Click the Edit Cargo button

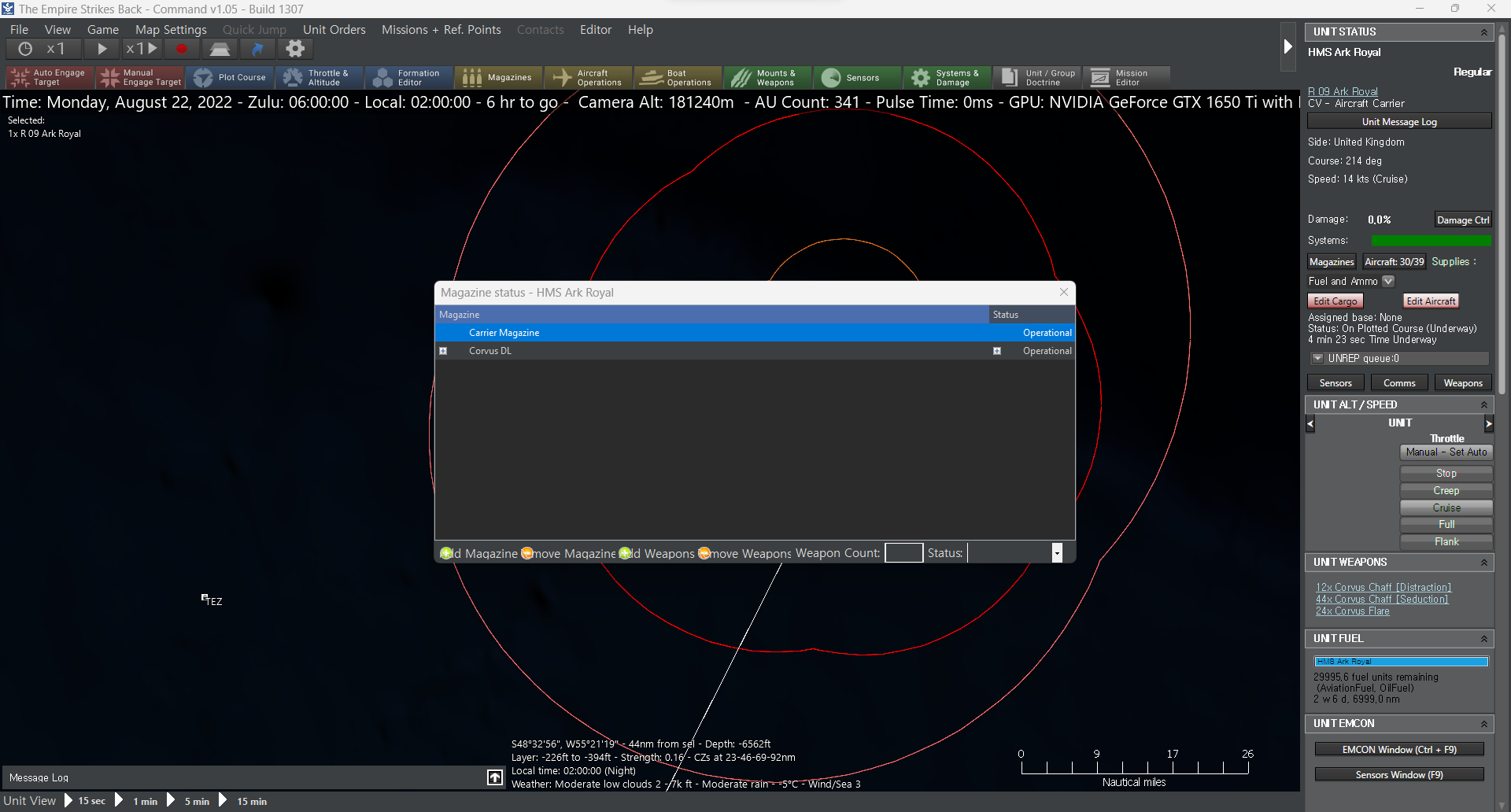[1336, 301]
